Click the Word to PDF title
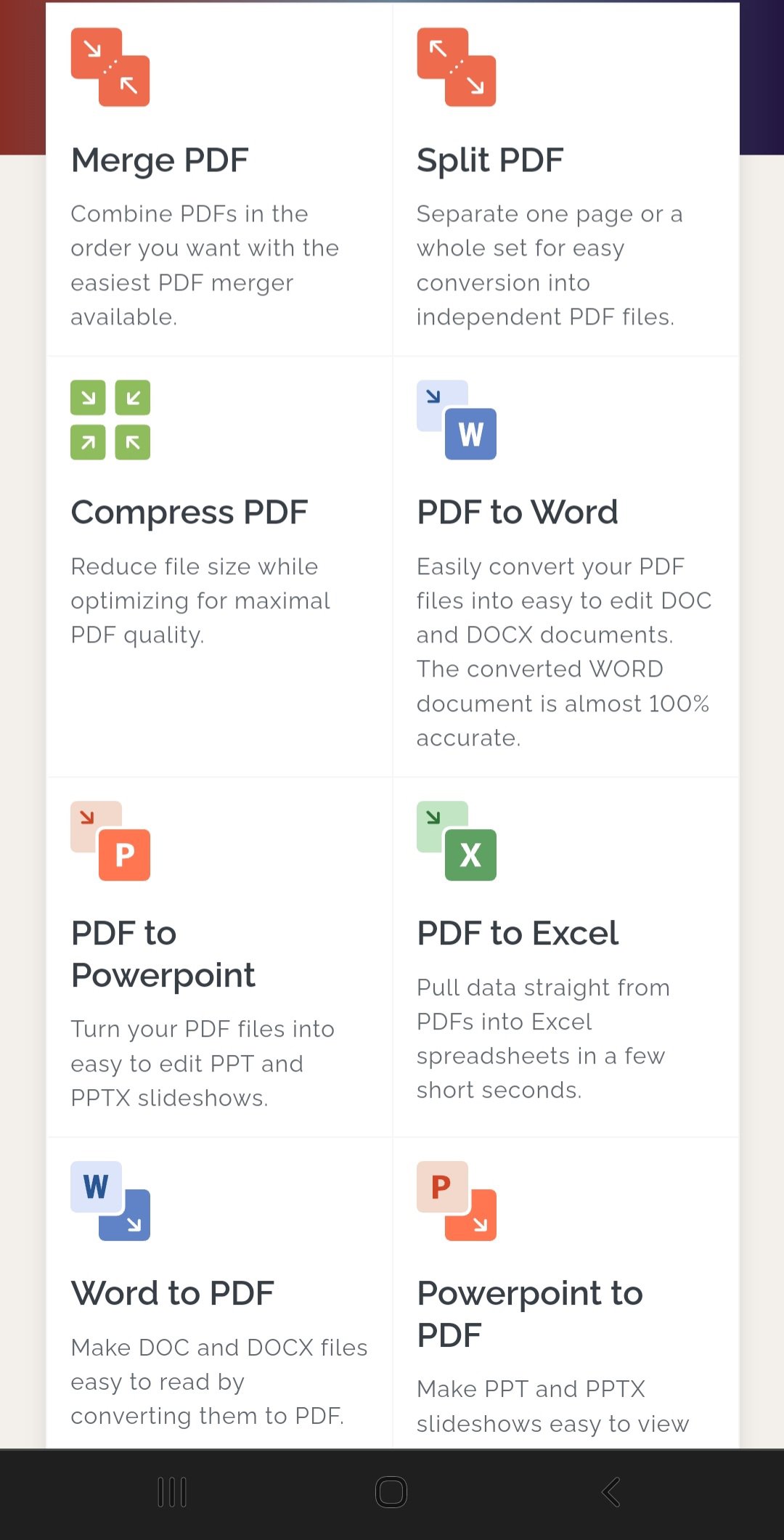 pyautogui.click(x=172, y=1293)
